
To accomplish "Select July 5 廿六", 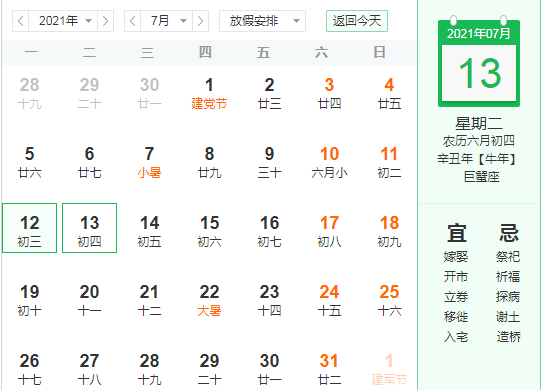I will pyautogui.click(x=29, y=162).
